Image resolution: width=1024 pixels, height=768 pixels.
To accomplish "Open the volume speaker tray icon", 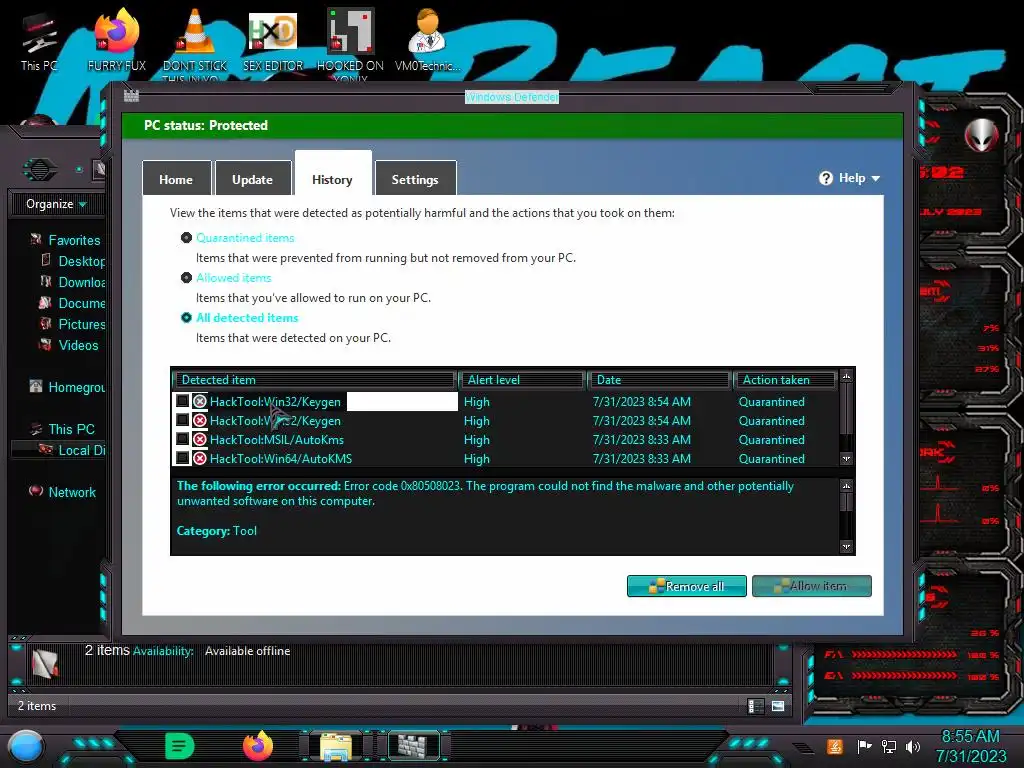I will point(913,746).
